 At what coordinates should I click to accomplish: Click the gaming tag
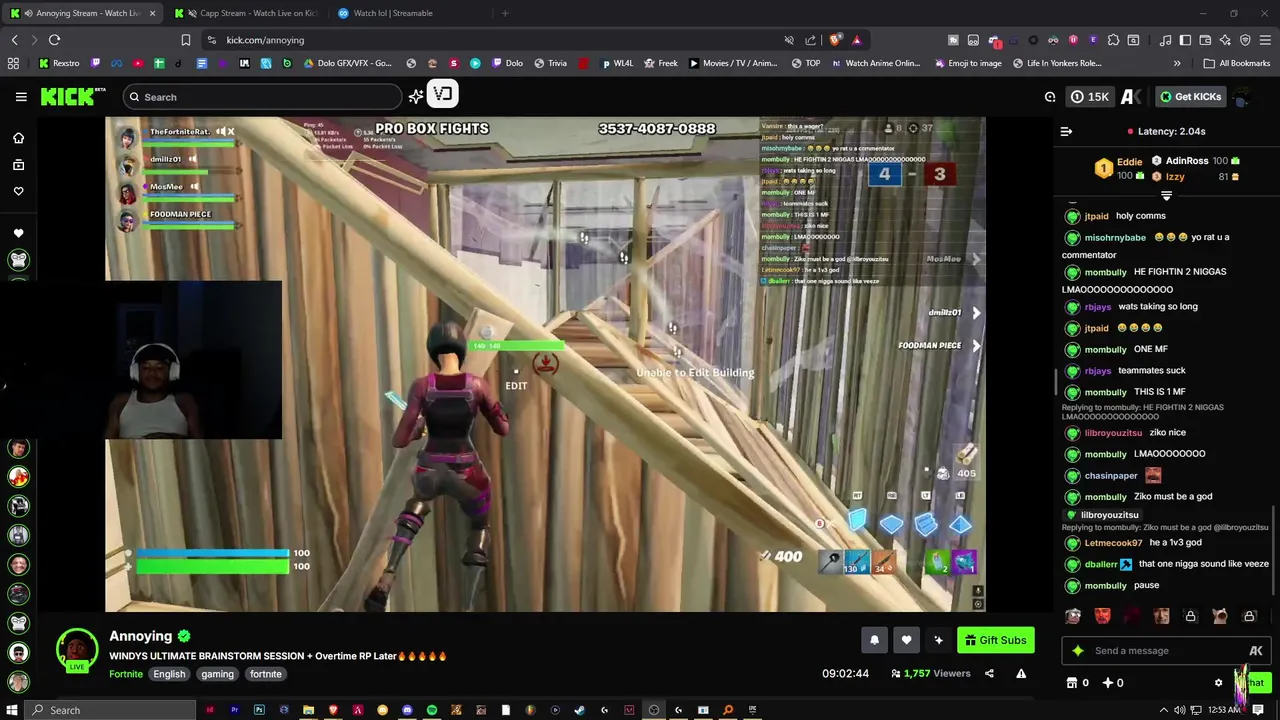tap(217, 674)
